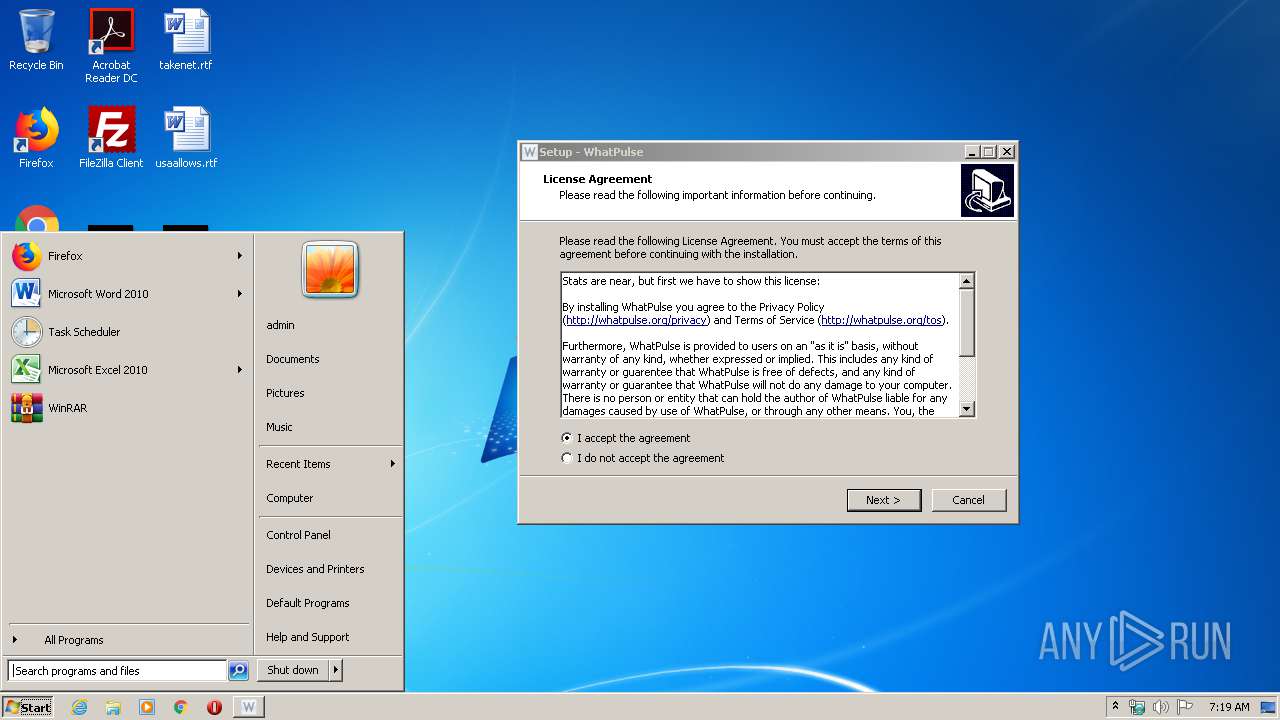Open Opera browser from the taskbar
This screenshot has height=720, width=1280.
[x=214, y=707]
